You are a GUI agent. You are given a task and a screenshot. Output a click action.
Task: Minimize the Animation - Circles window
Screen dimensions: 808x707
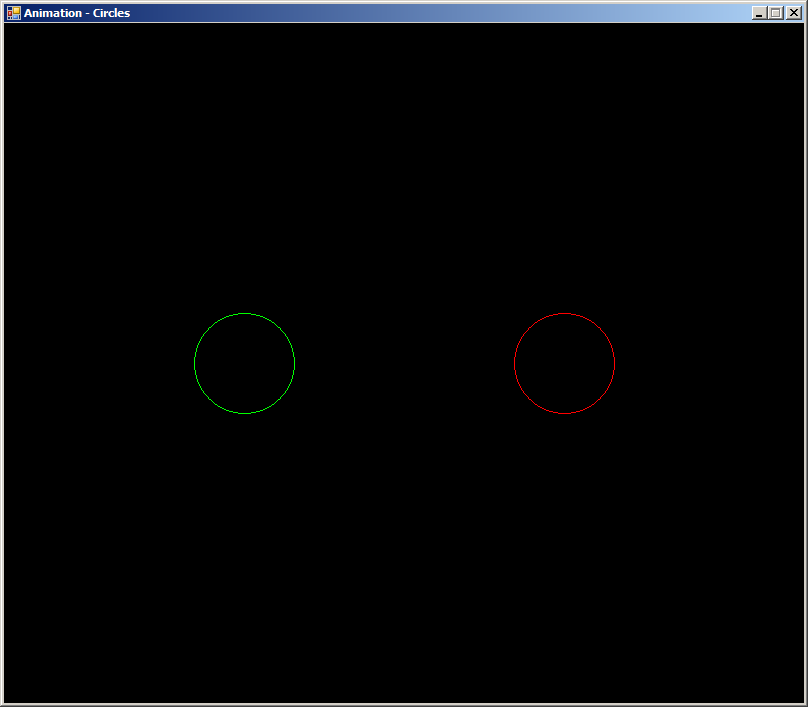[759, 13]
